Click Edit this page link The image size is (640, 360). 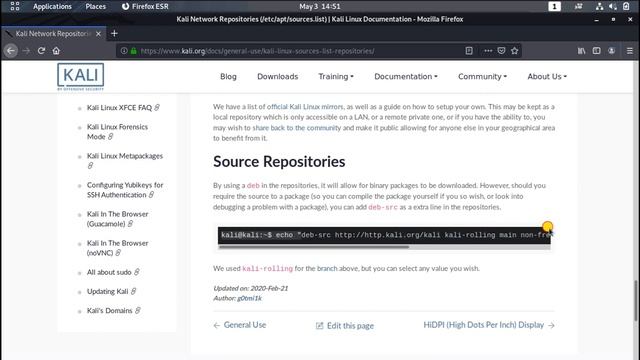click(345, 325)
